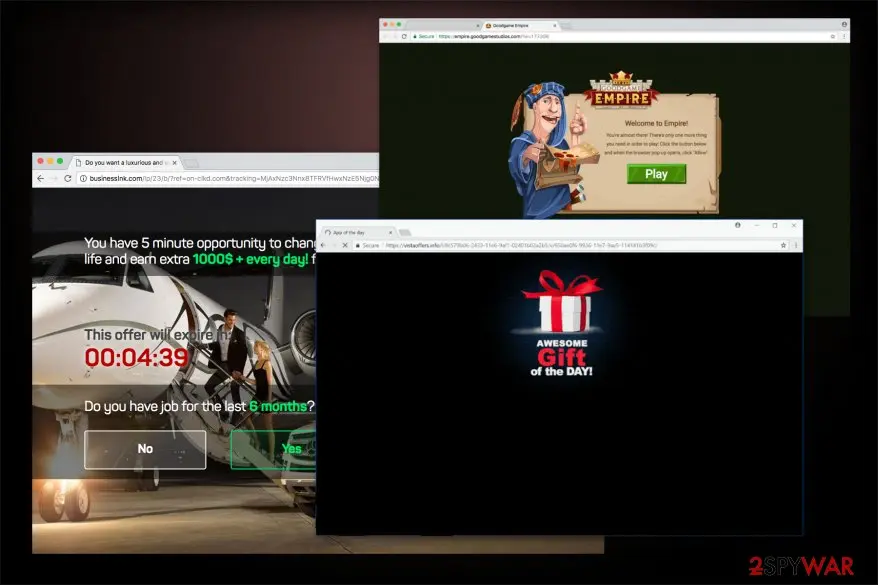
Task: Open Chrome menu in vistaoffers window
Action: pos(796,245)
